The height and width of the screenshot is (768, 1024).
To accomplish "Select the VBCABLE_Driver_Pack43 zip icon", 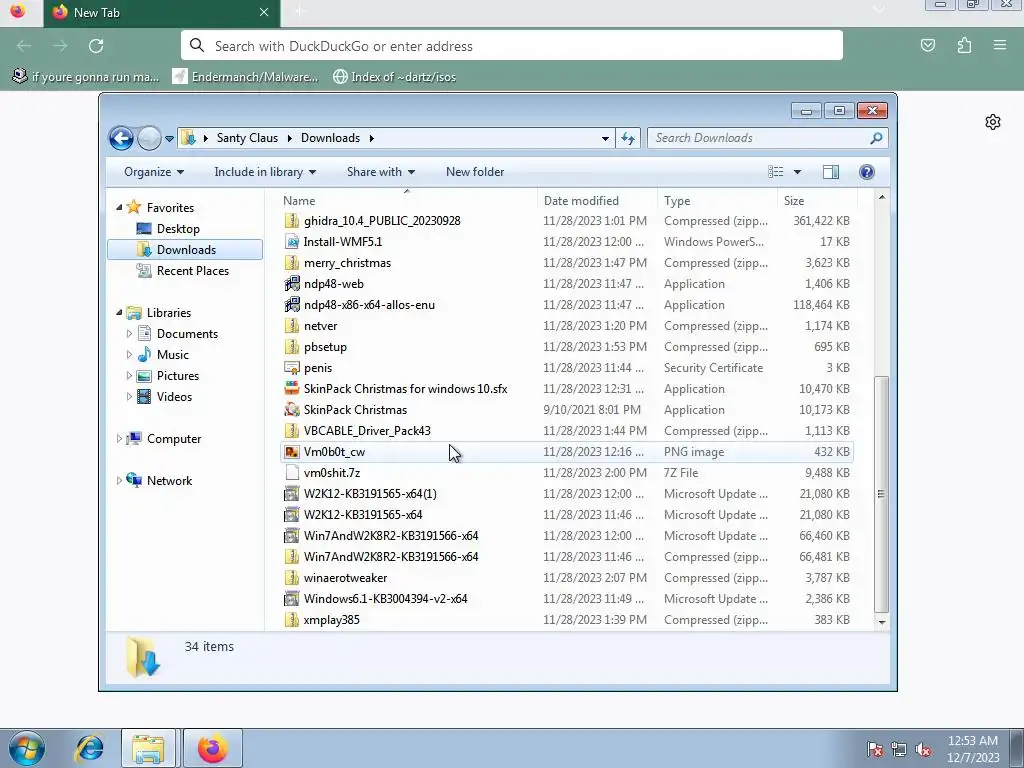I will pos(292,430).
